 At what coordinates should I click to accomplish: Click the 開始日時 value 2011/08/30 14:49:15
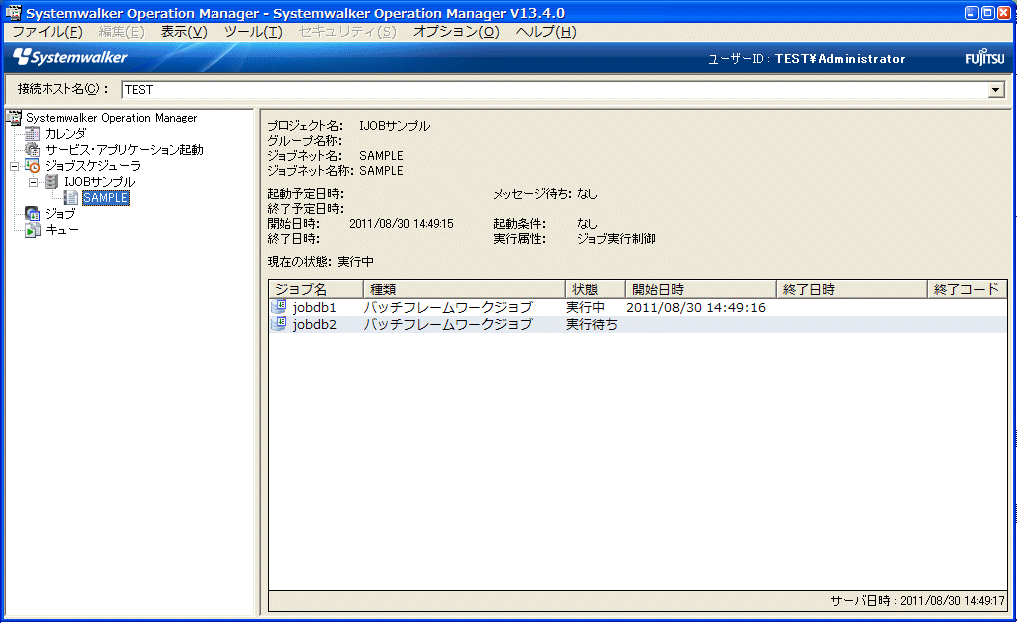pos(401,224)
